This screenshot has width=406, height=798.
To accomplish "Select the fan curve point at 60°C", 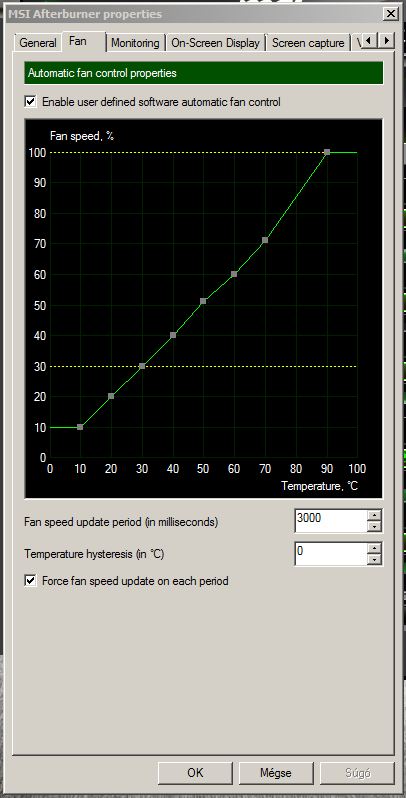I will 234,274.
